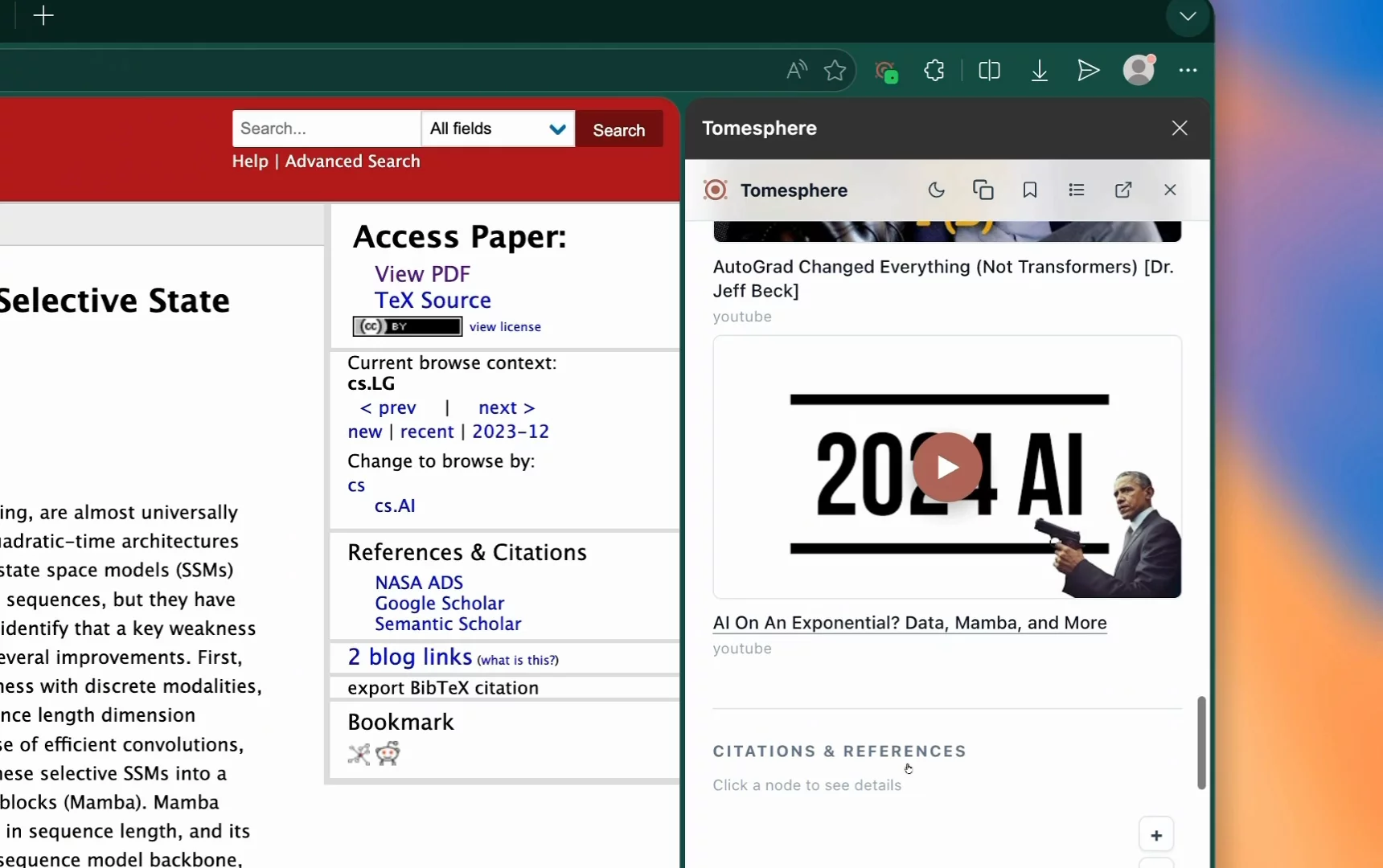This screenshot has height=868, width=1383.
Task: Close the Tomesphere sidebar panel
Action: (1180, 129)
